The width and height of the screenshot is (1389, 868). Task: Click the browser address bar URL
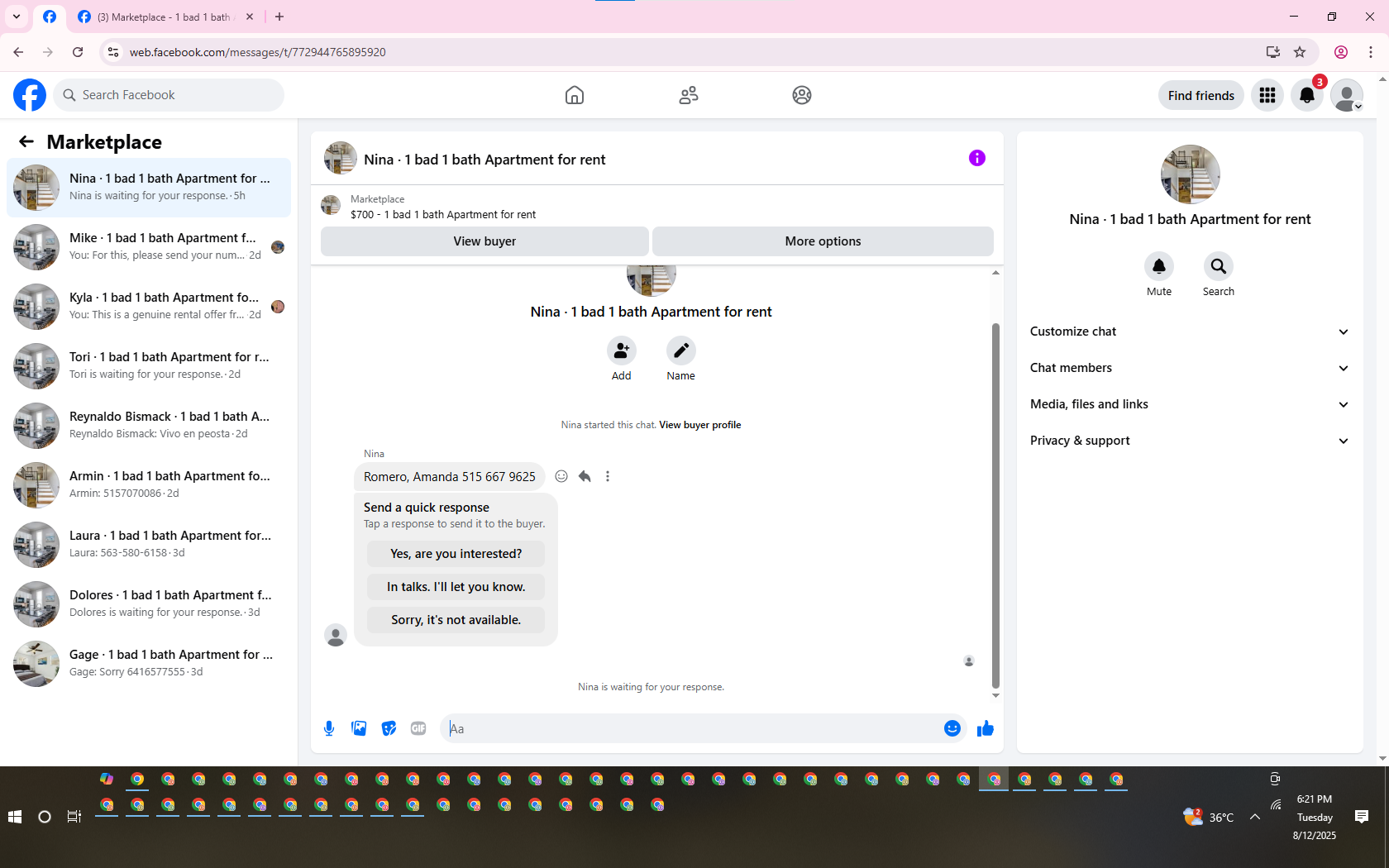[257, 52]
